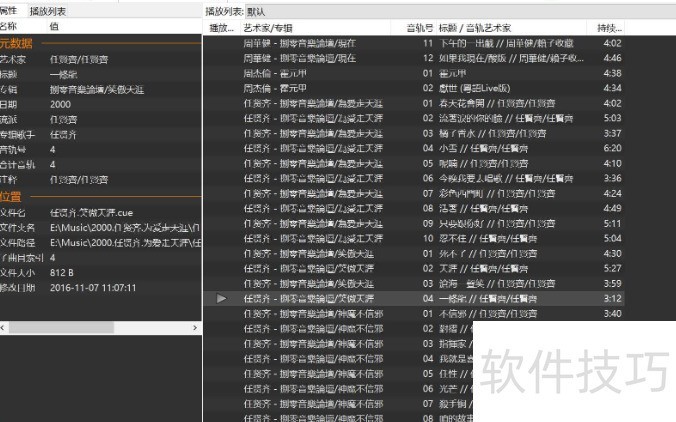Click the 播放 status column header
This screenshot has width=676, height=422.
220,27
